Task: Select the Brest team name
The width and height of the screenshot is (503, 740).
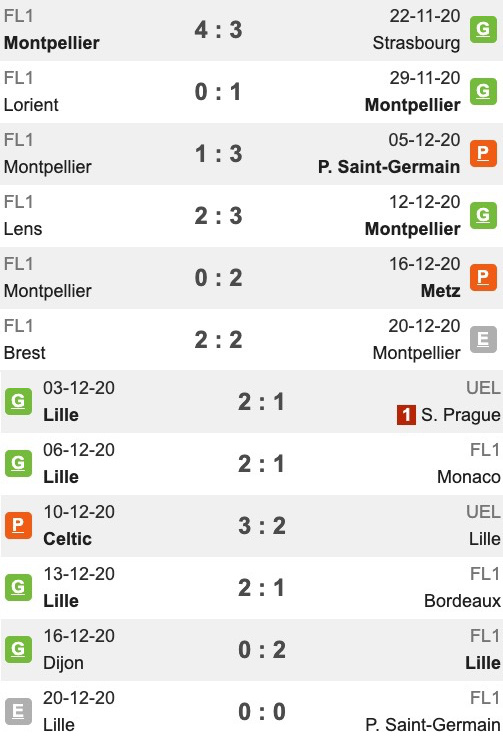Action: click(x=25, y=353)
